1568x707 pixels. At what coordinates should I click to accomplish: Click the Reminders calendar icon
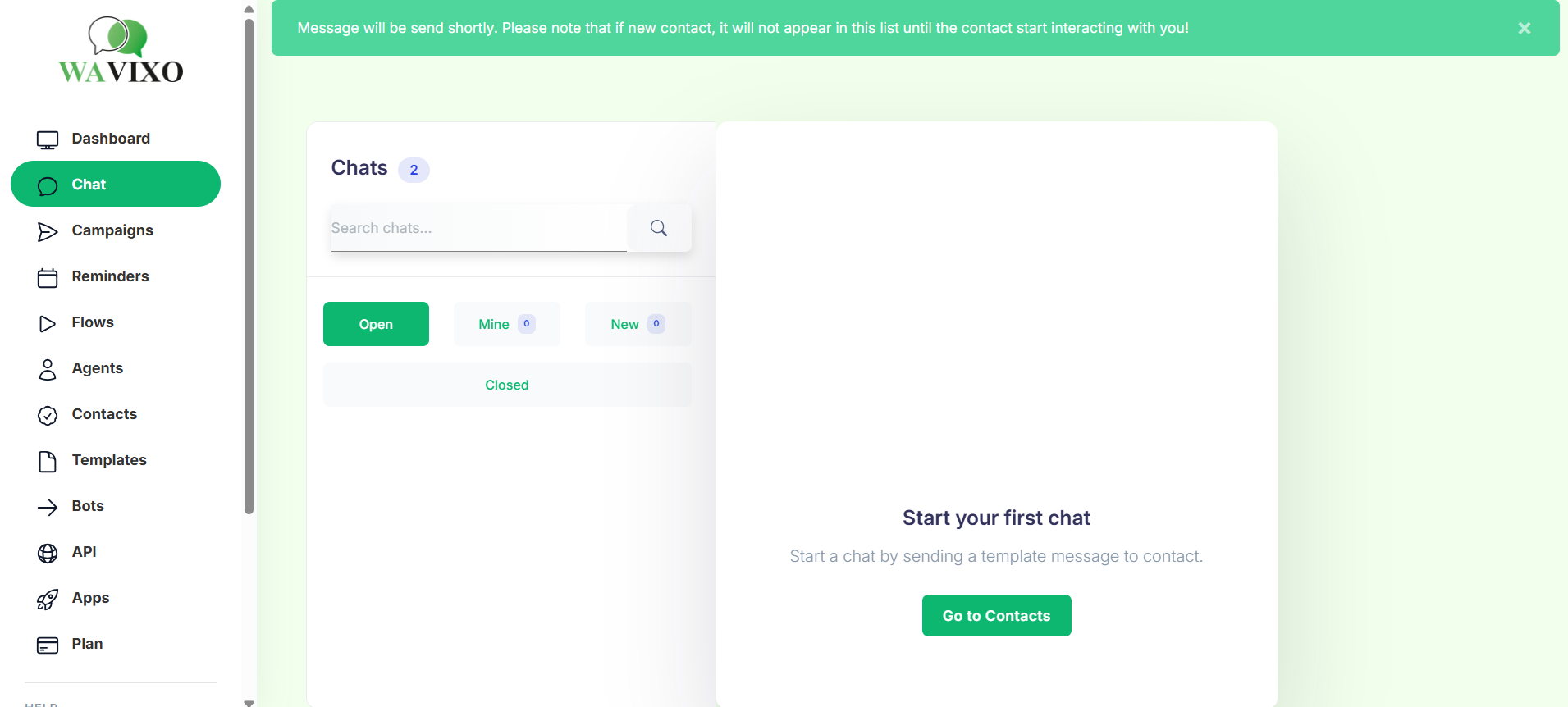[48, 278]
